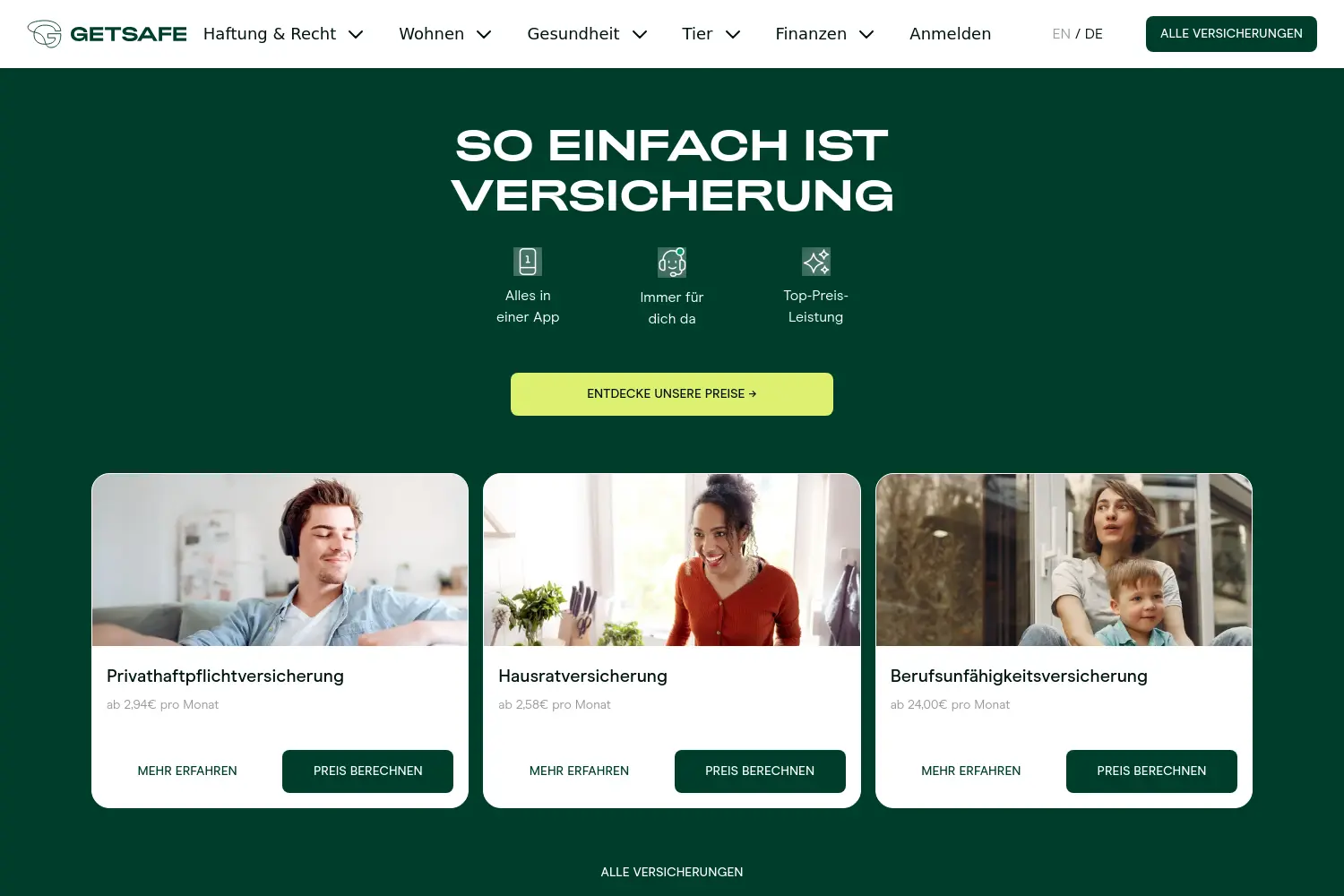Click the Hausratversicherung photo thumbnail
The height and width of the screenshot is (896, 1344).
point(672,560)
